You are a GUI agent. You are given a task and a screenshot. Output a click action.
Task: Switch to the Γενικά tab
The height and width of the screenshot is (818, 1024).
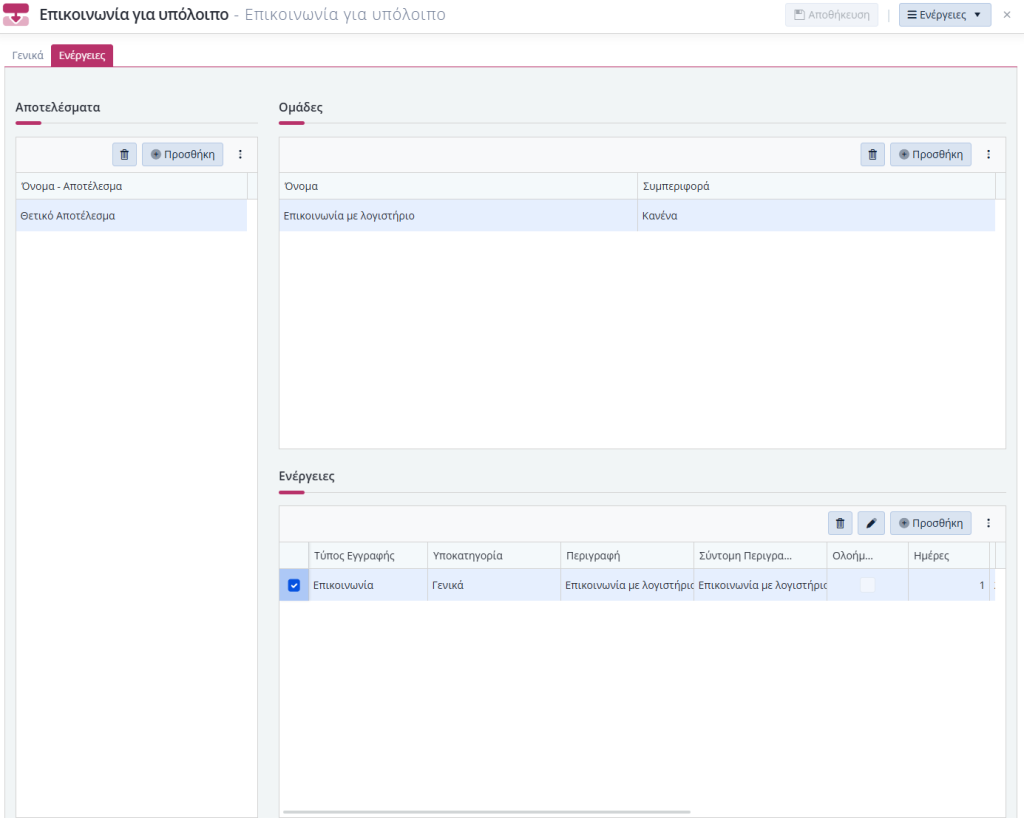[x=28, y=56]
